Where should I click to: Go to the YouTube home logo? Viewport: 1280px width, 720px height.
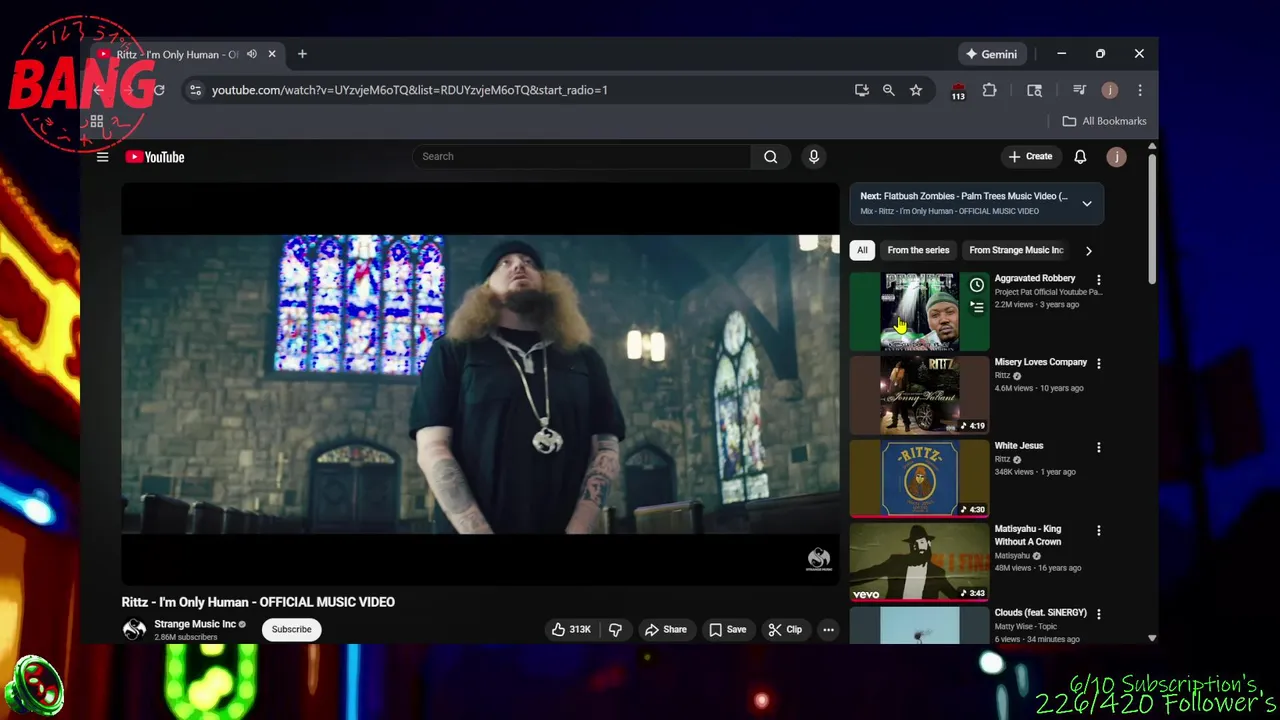pos(155,157)
